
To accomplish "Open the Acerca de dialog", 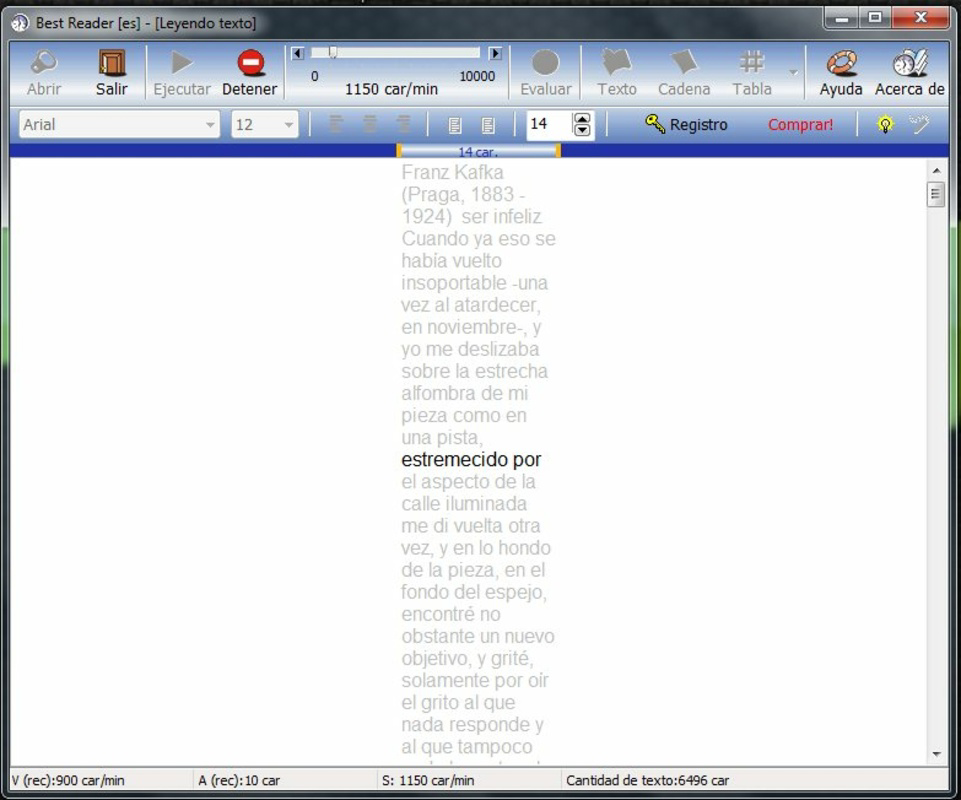I will pyautogui.click(x=910, y=73).
